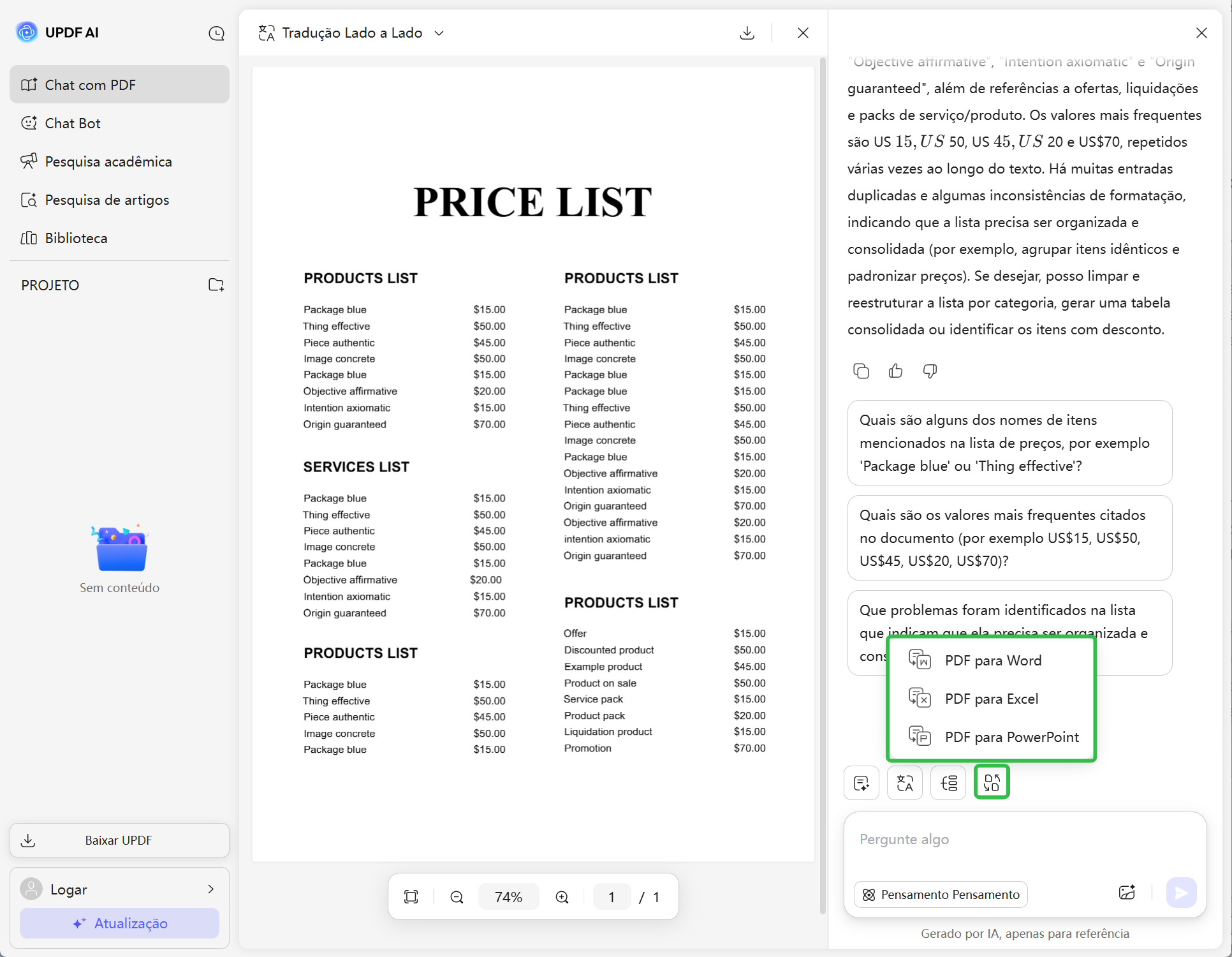This screenshot has height=957, width=1232.
Task: Open Pesquisa acadêmica from the sidebar
Action: (x=108, y=161)
